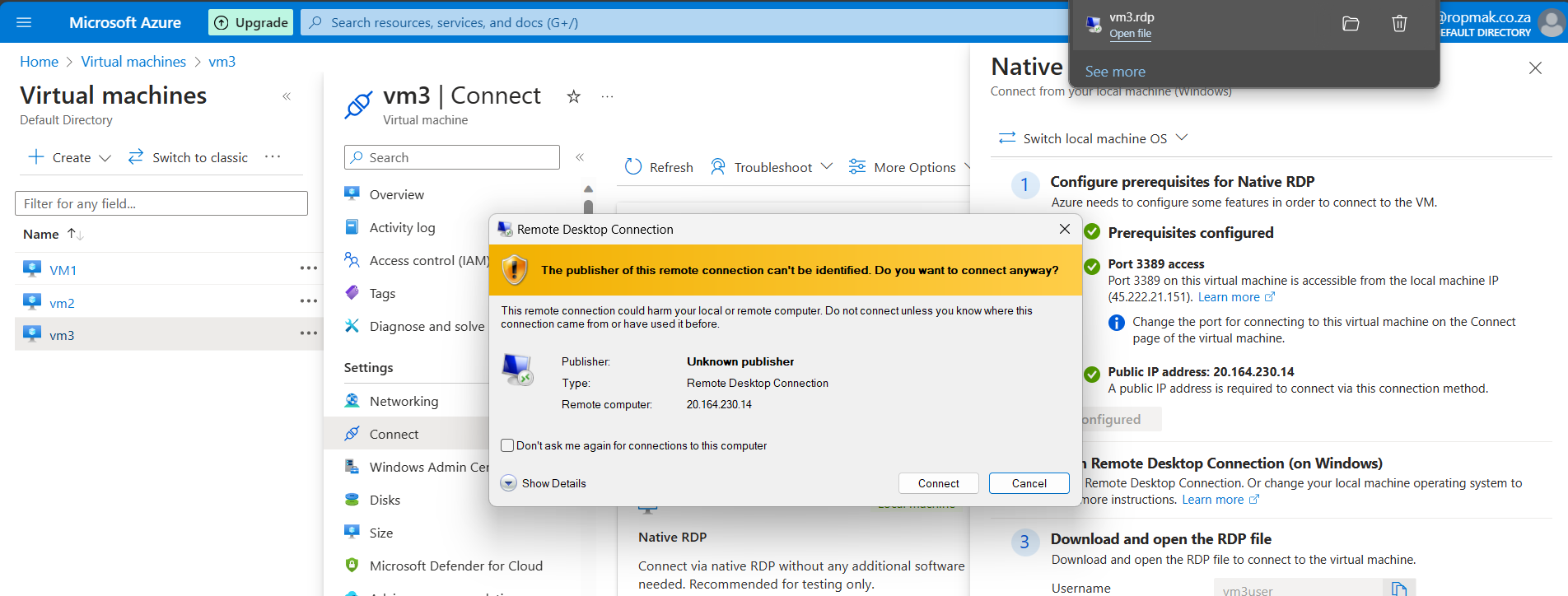Click Cancel in the Remote Desktop dialog
1568x596 pixels.
click(1029, 483)
